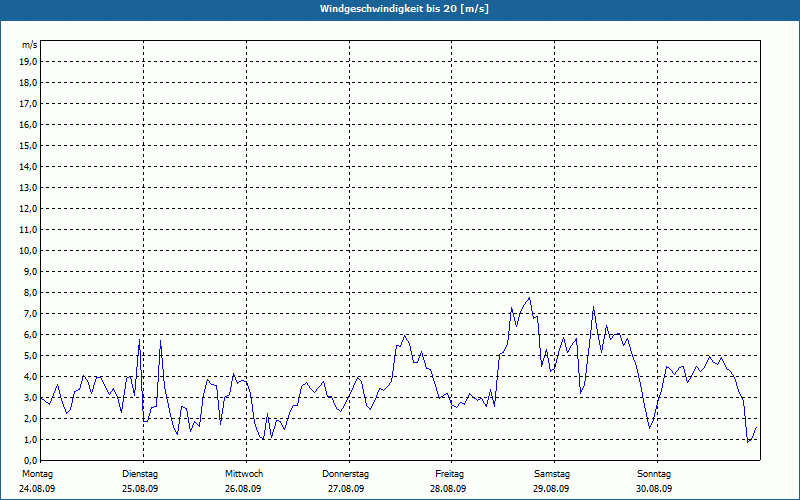Click the date "26.08.09"
This screenshot has height=500, width=800.
pyautogui.click(x=243, y=489)
